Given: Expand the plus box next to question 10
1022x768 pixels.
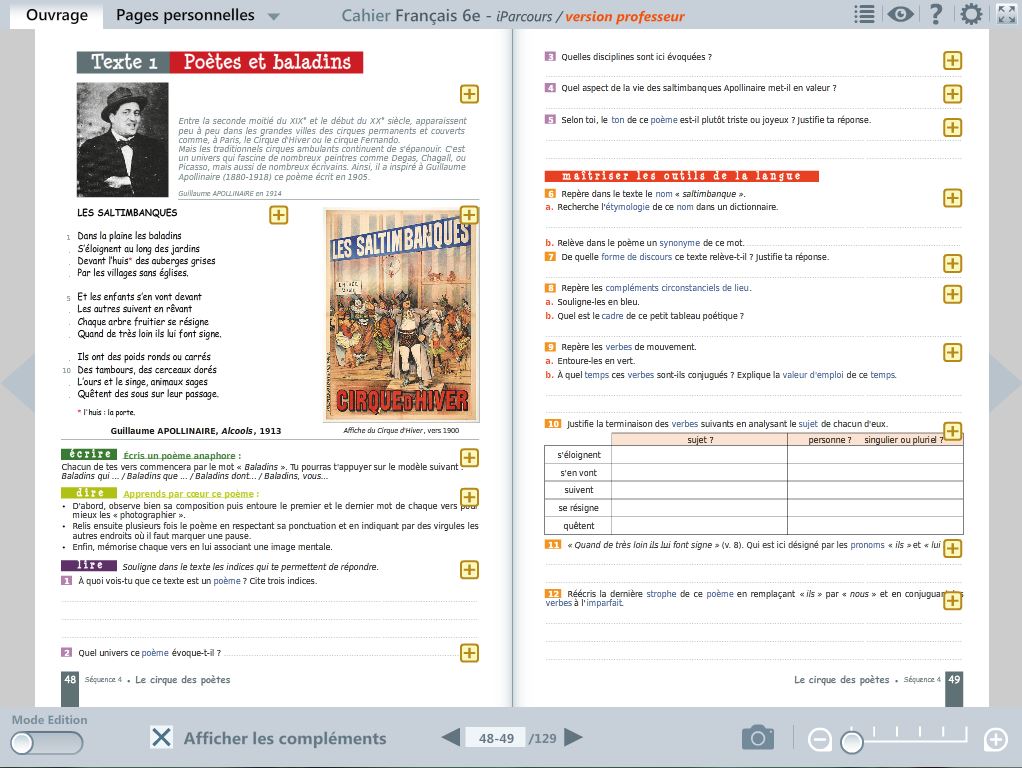Looking at the screenshot, I should tap(953, 431).
